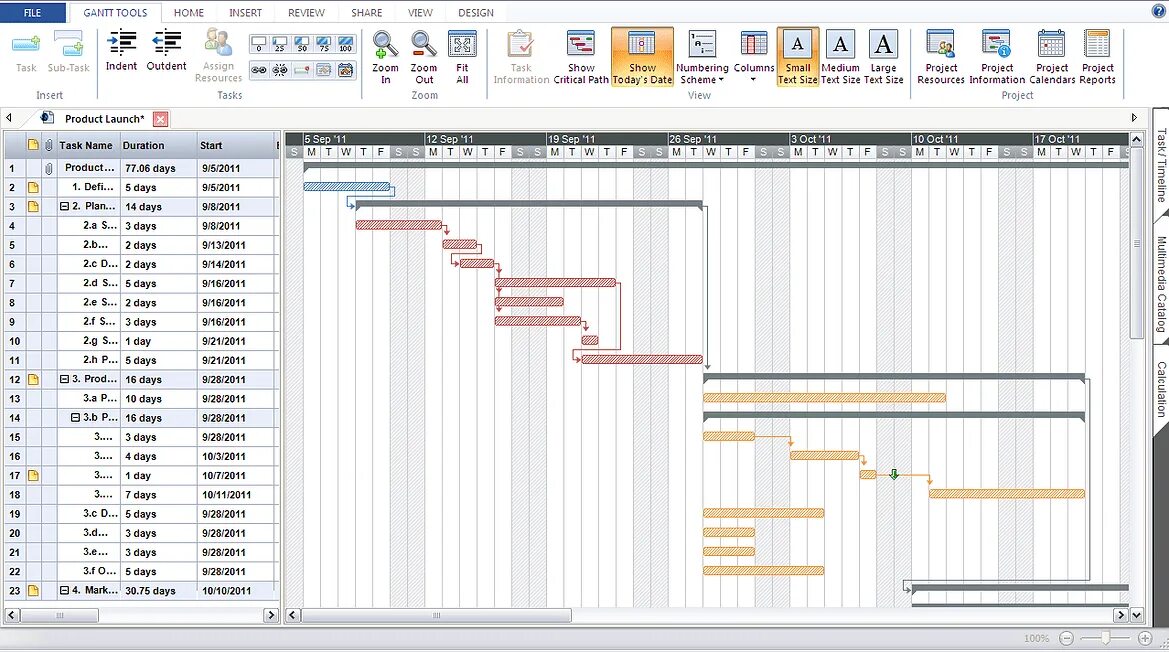
Task: Collapse the '3.b P...' subtask group
Action: (75, 418)
